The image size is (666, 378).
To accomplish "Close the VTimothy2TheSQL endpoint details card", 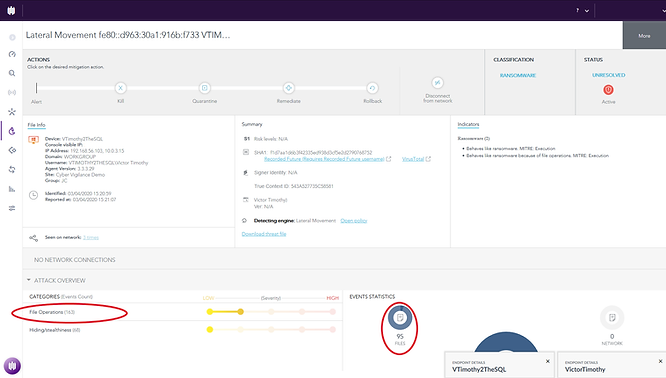I will tap(547, 361).
